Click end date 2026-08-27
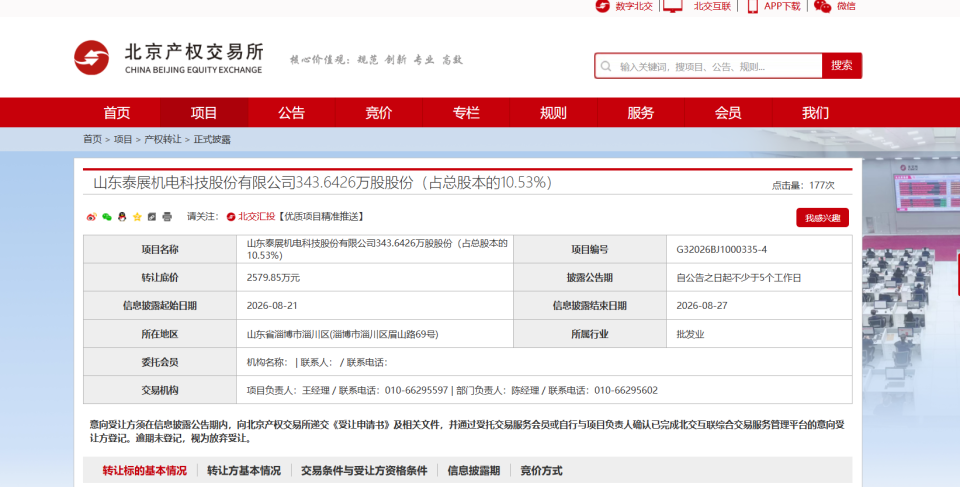 tap(702, 306)
